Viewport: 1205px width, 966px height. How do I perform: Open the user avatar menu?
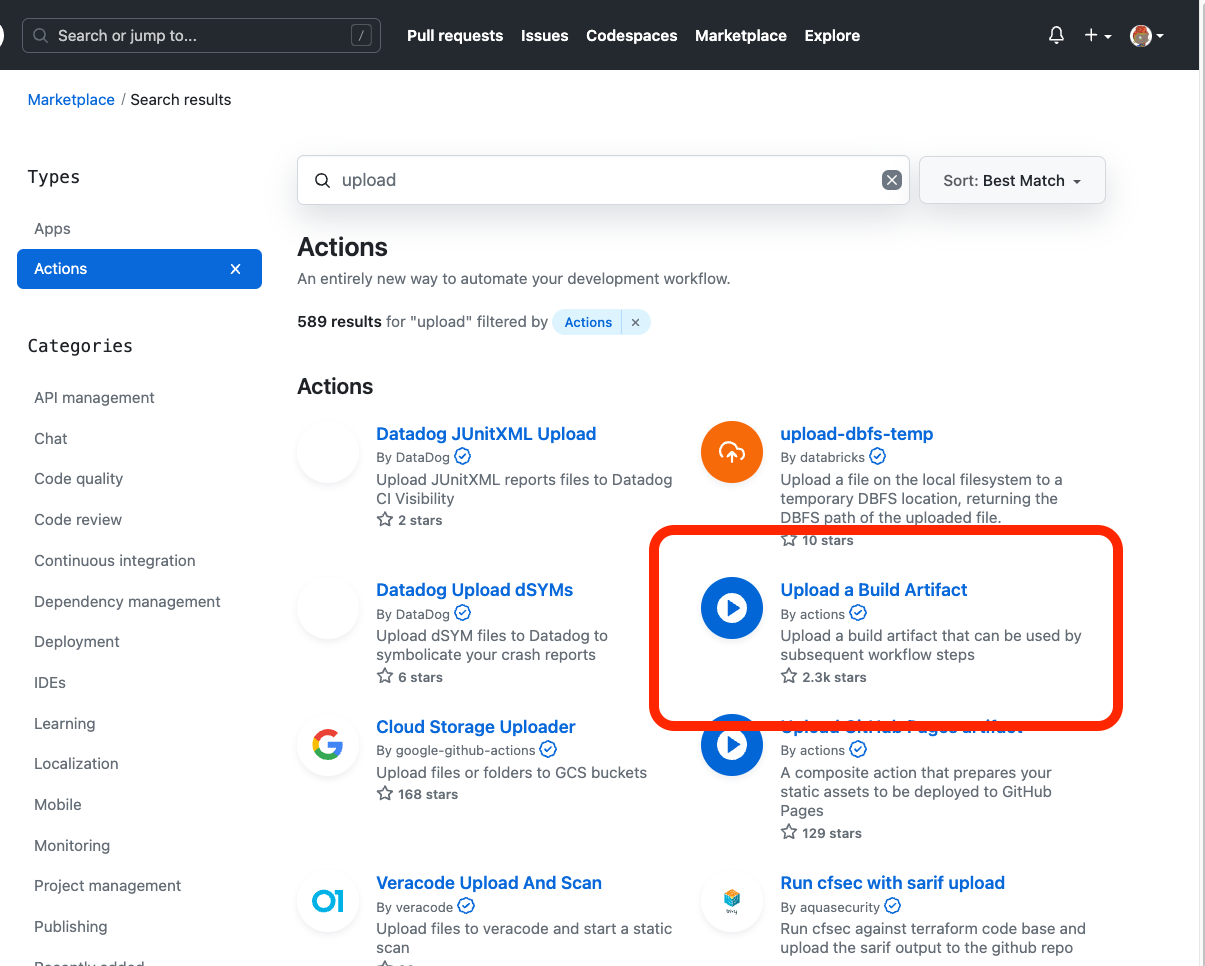tap(1146, 35)
